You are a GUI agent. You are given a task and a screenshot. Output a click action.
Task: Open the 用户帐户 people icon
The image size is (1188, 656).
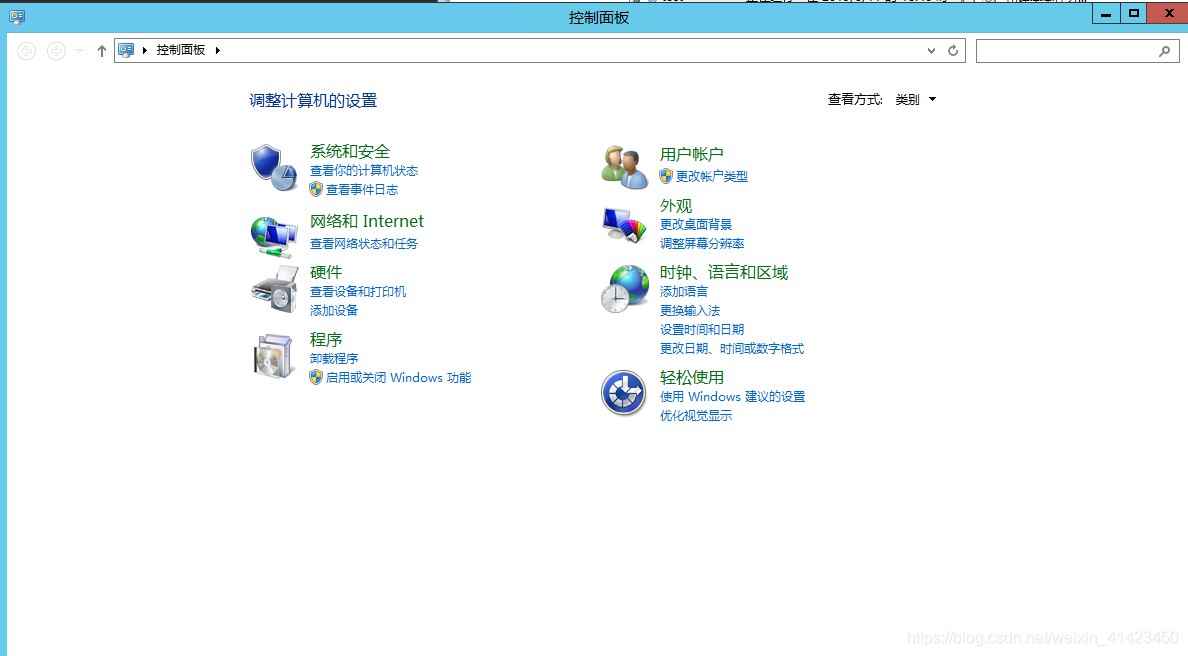coord(624,167)
